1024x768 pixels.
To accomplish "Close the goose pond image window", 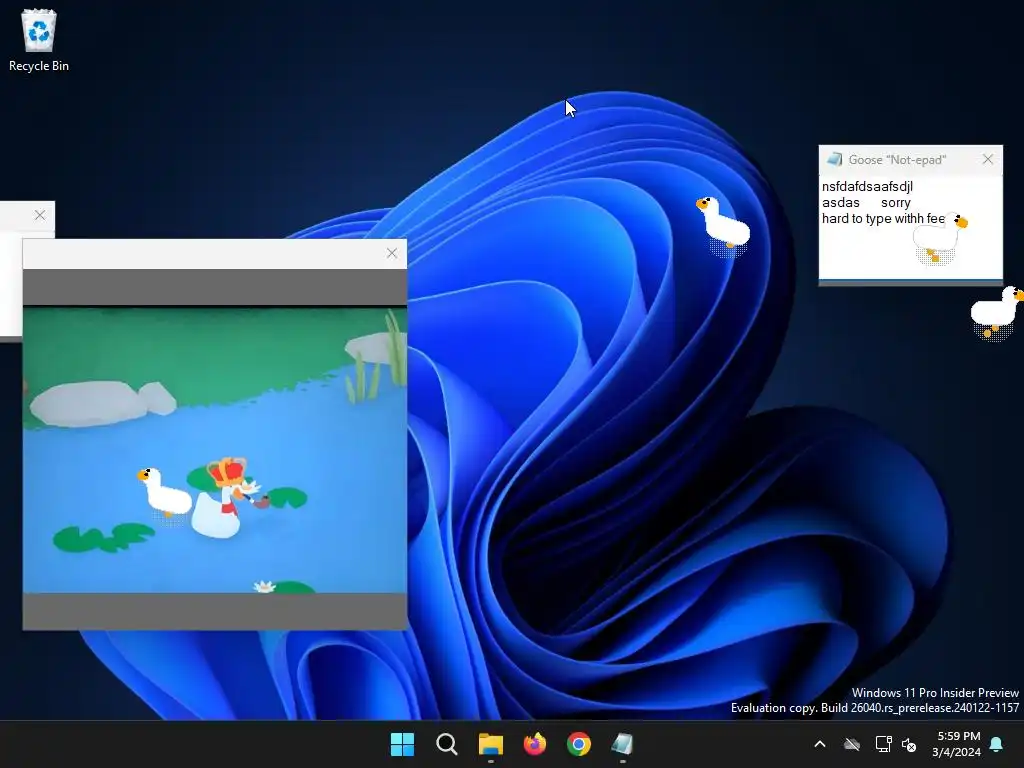I will click(x=392, y=253).
